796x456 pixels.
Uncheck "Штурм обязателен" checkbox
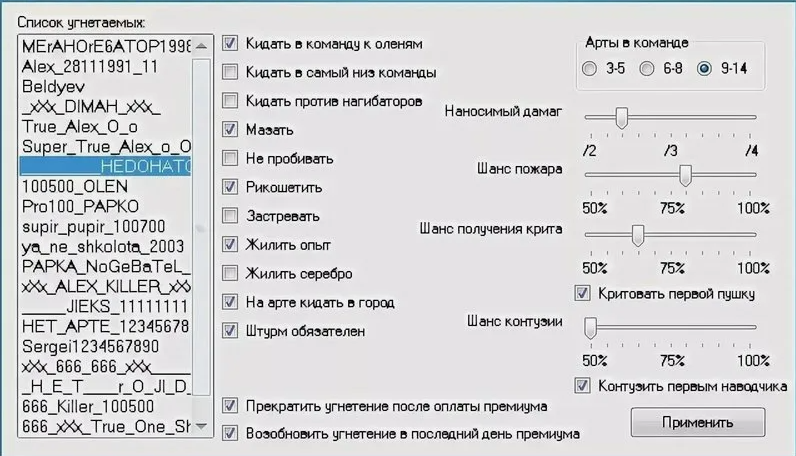point(230,331)
